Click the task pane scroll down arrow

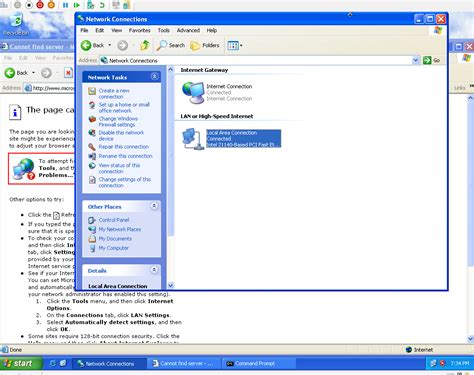pos(171,285)
